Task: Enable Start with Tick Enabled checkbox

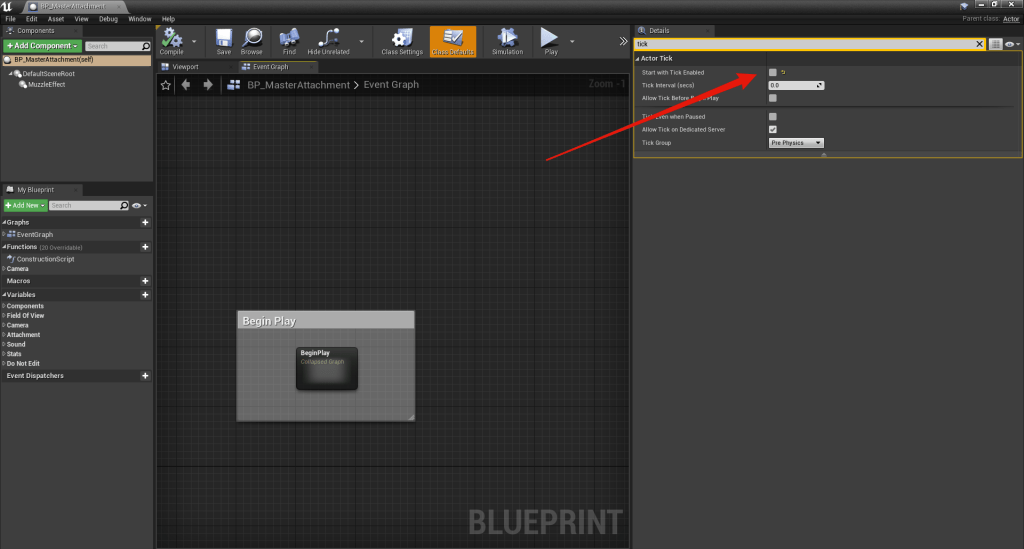Action: click(x=773, y=72)
